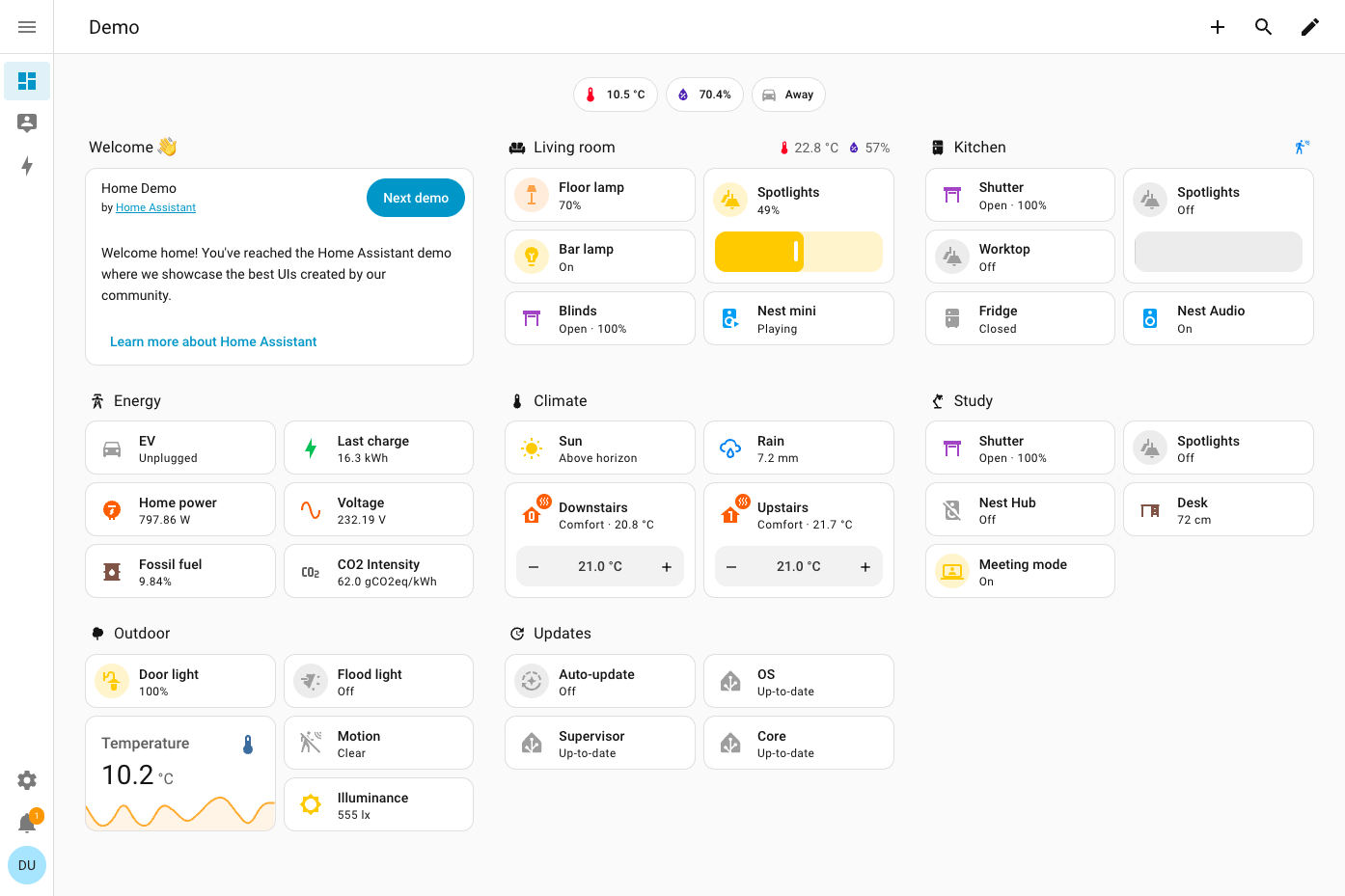
Task: Adjust the Living room Spotlights brightness slider
Action: pyautogui.click(x=799, y=252)
